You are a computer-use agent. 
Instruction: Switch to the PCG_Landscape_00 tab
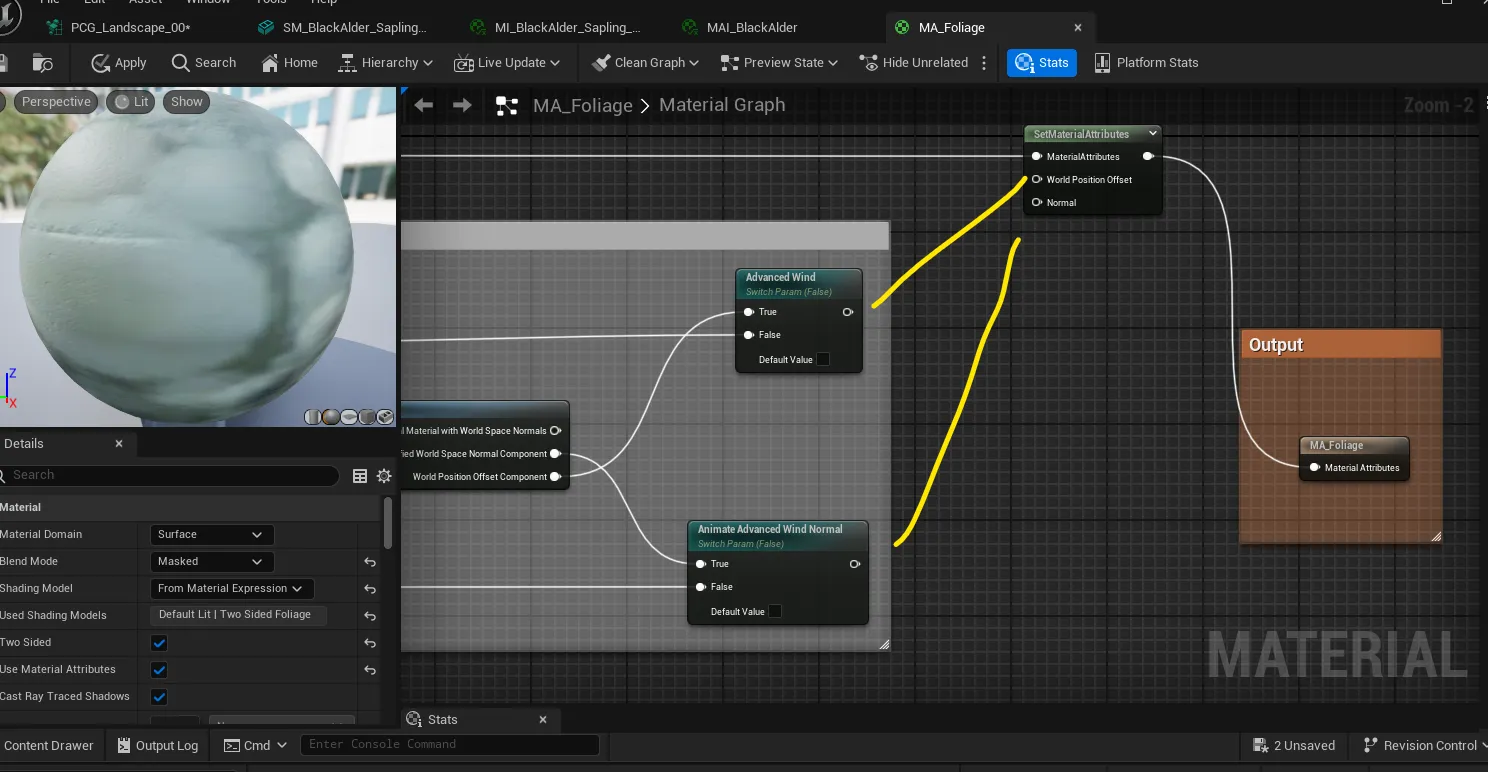[x=130, y=28]
